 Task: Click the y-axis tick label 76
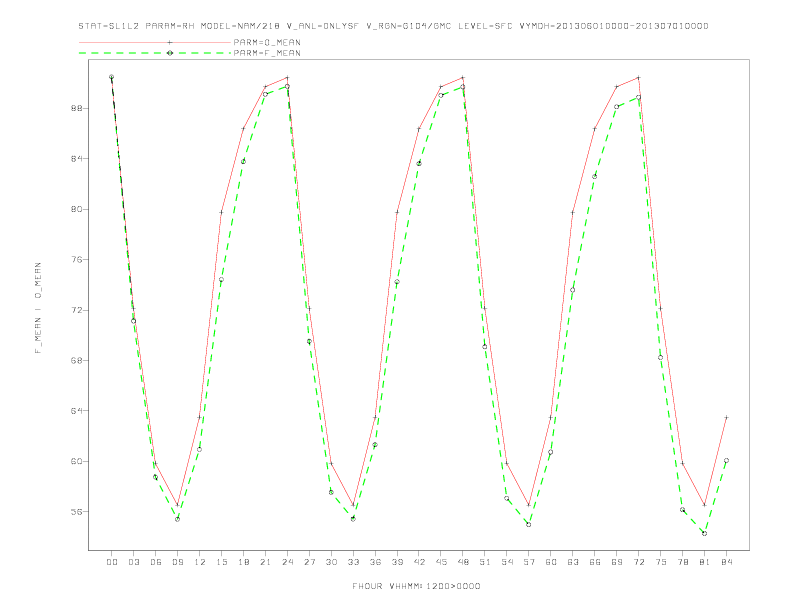tap(76, 260)
